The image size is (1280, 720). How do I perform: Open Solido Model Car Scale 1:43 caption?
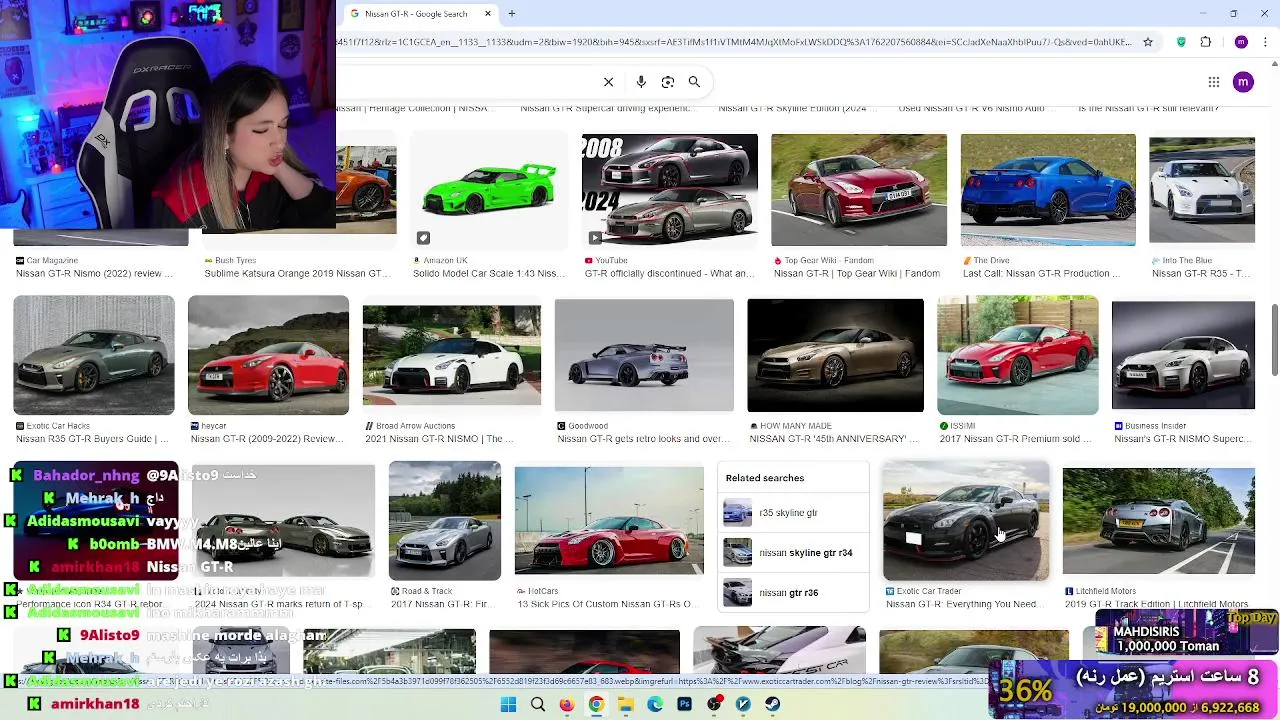[490, 273]
